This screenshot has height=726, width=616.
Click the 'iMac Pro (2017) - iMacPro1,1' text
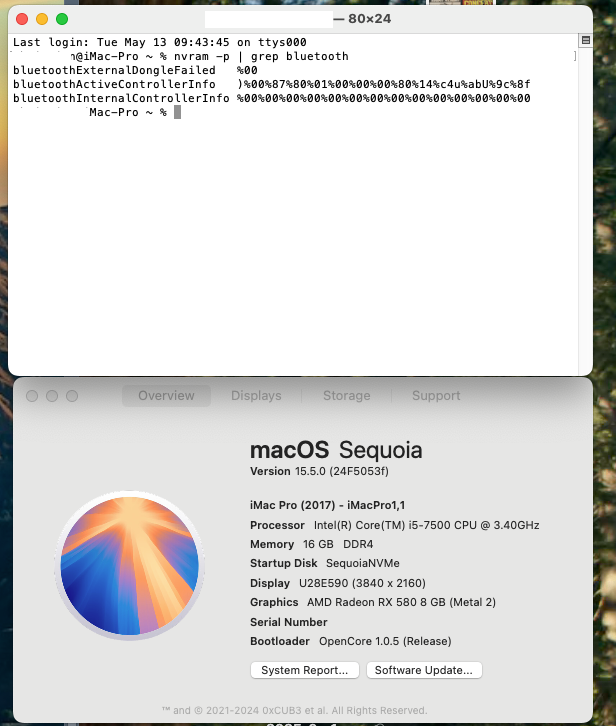(x=327, y=505)
